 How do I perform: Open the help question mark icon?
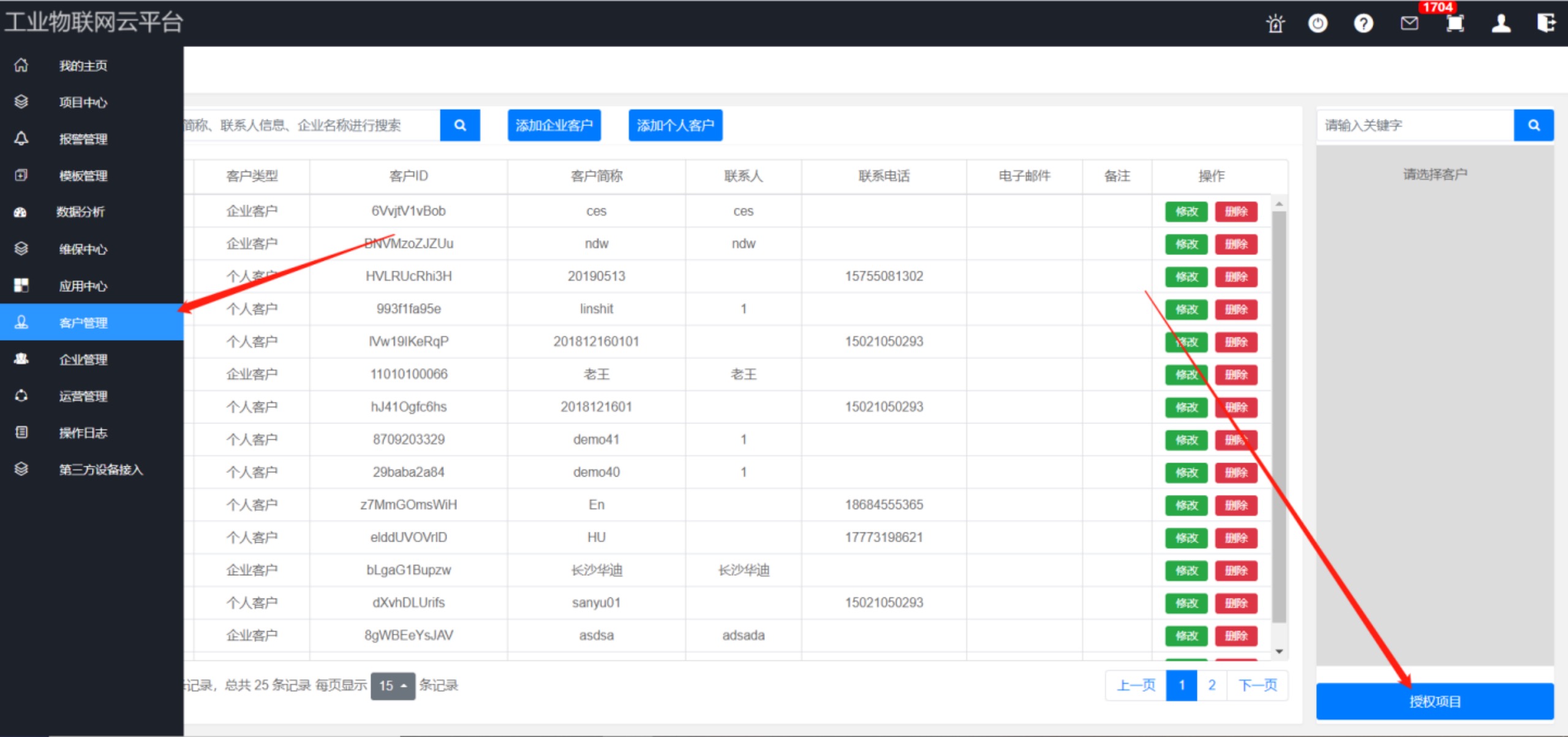coord(1363,24)
